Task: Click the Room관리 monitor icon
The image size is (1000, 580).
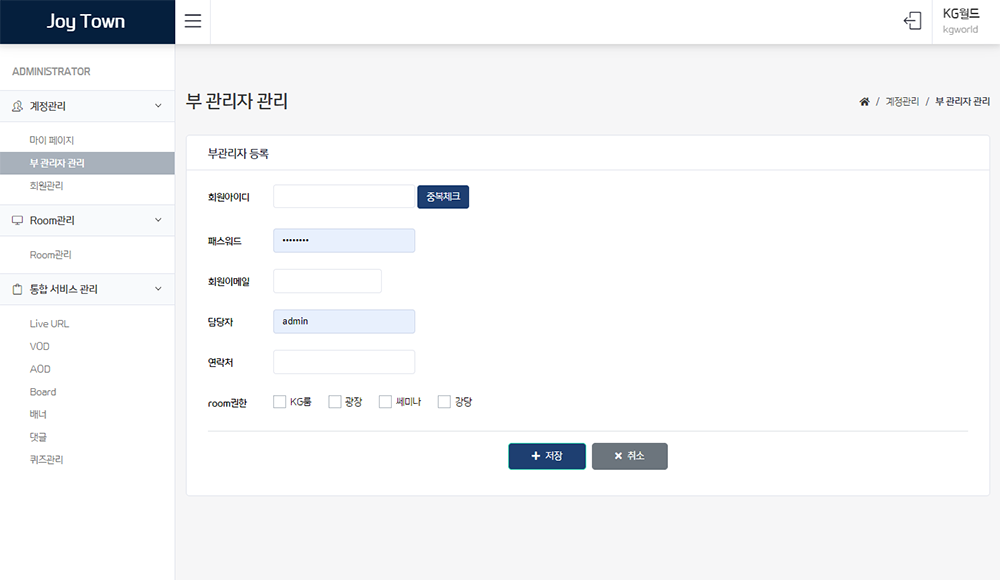Action: pyautogui.click(x=17, y=220)
